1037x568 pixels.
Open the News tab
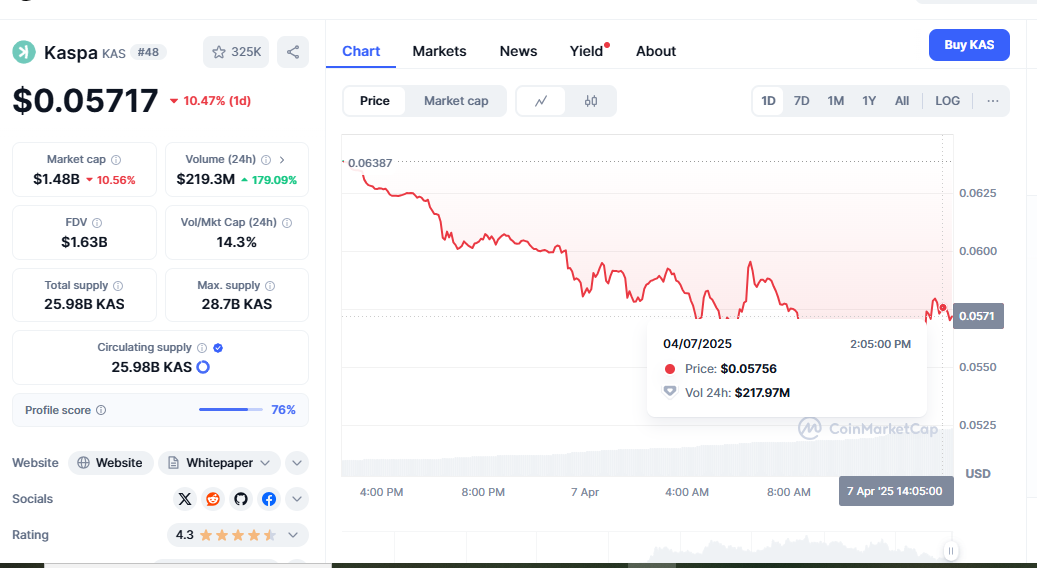pyautogui.click(x=518, y=52)
